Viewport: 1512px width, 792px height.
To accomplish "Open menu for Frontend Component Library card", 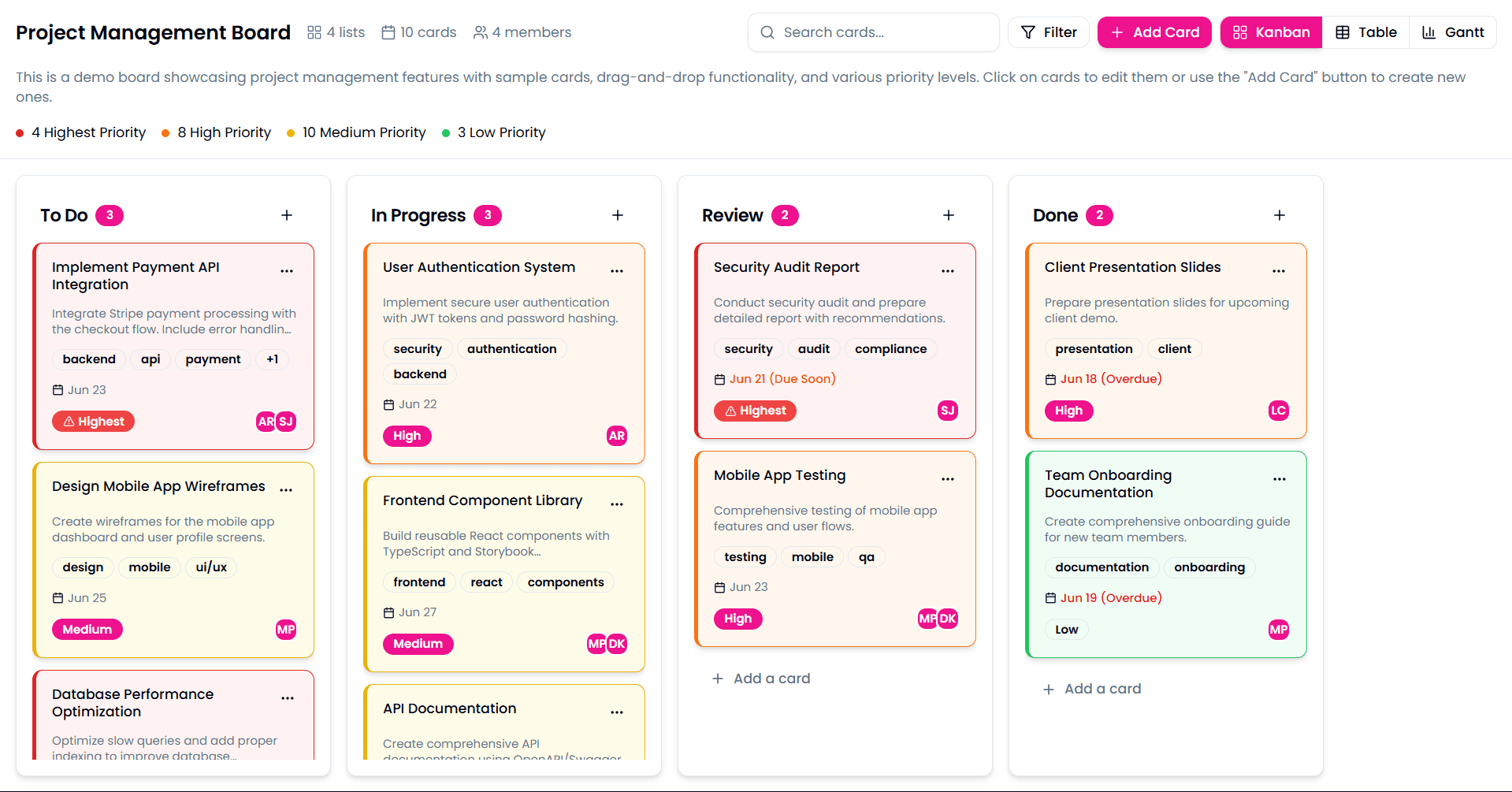I will [617, 504].
